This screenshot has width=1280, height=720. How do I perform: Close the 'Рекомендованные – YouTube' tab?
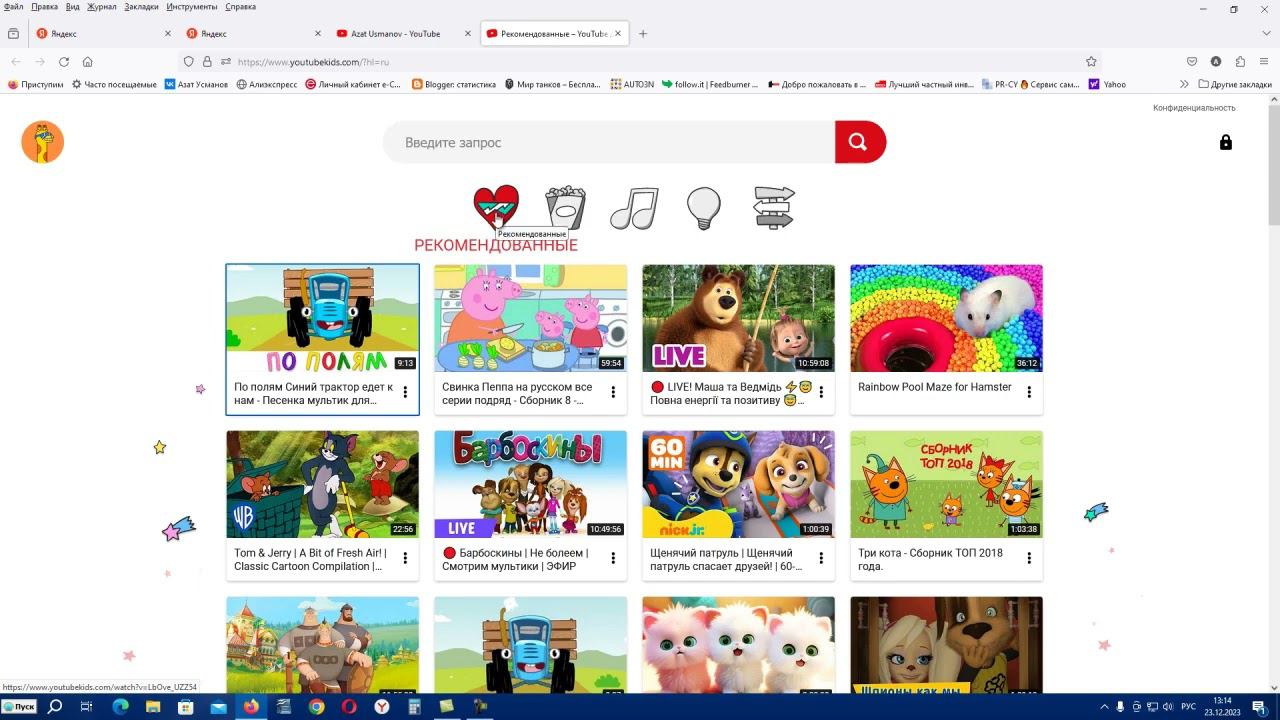pos(618,33)
